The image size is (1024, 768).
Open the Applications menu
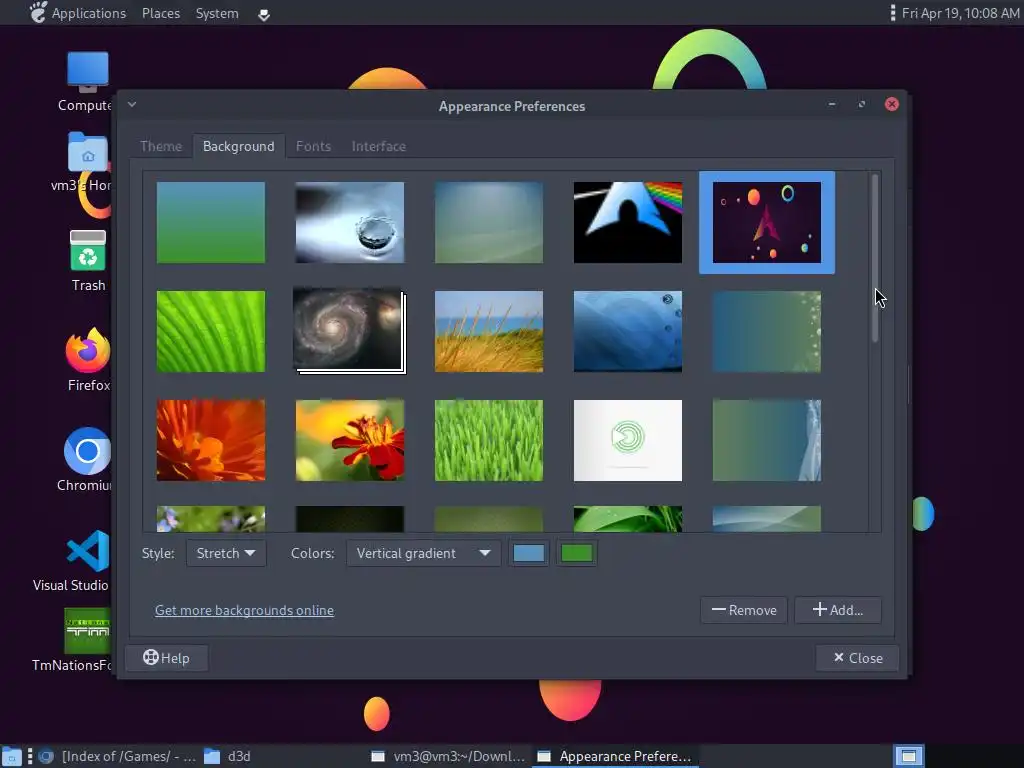click(x=89, y=13)
